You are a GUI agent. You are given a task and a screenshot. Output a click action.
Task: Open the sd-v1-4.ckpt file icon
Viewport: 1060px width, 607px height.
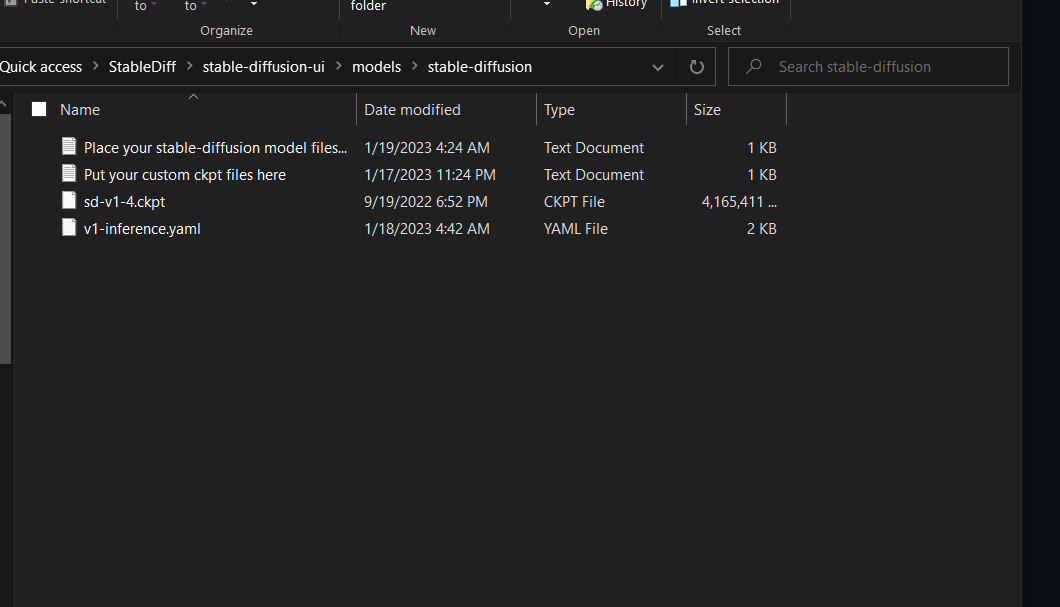tap(68, 201)
